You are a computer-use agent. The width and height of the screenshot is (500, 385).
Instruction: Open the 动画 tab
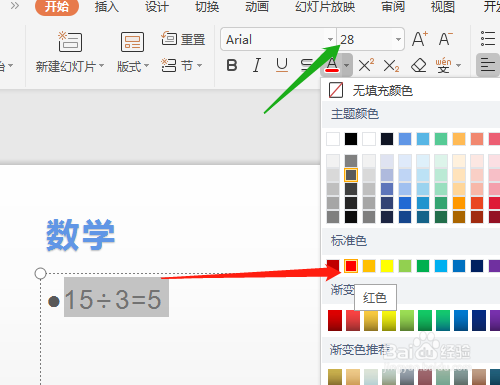coord(257,7)
